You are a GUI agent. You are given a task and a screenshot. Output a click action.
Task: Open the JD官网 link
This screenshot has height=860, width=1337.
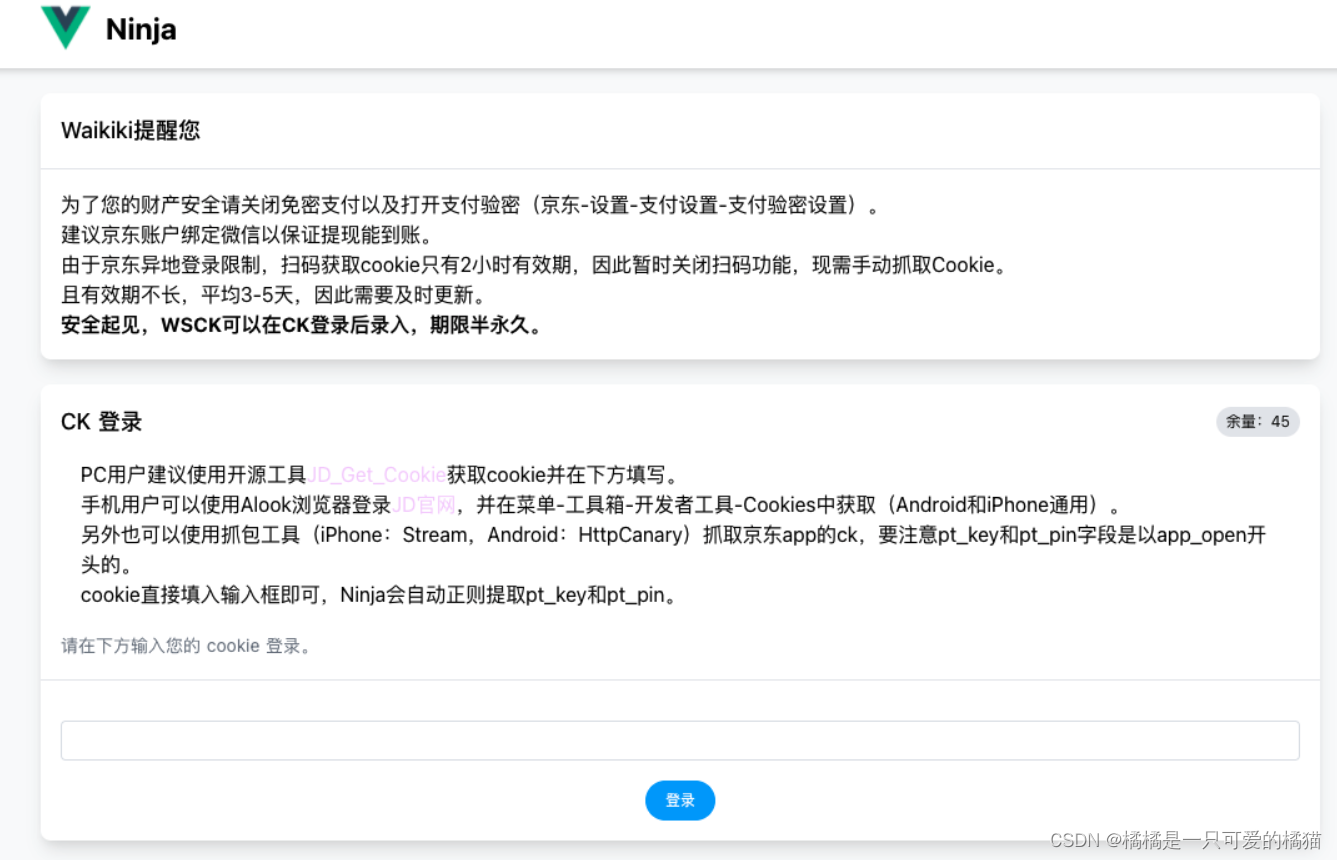tap(424, 505)
